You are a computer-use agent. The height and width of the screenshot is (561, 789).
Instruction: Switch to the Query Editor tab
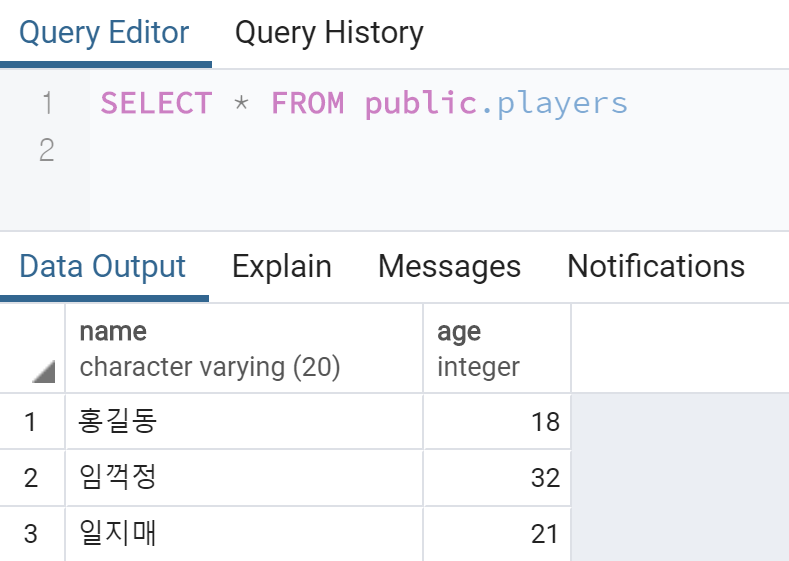coord(104,33)
